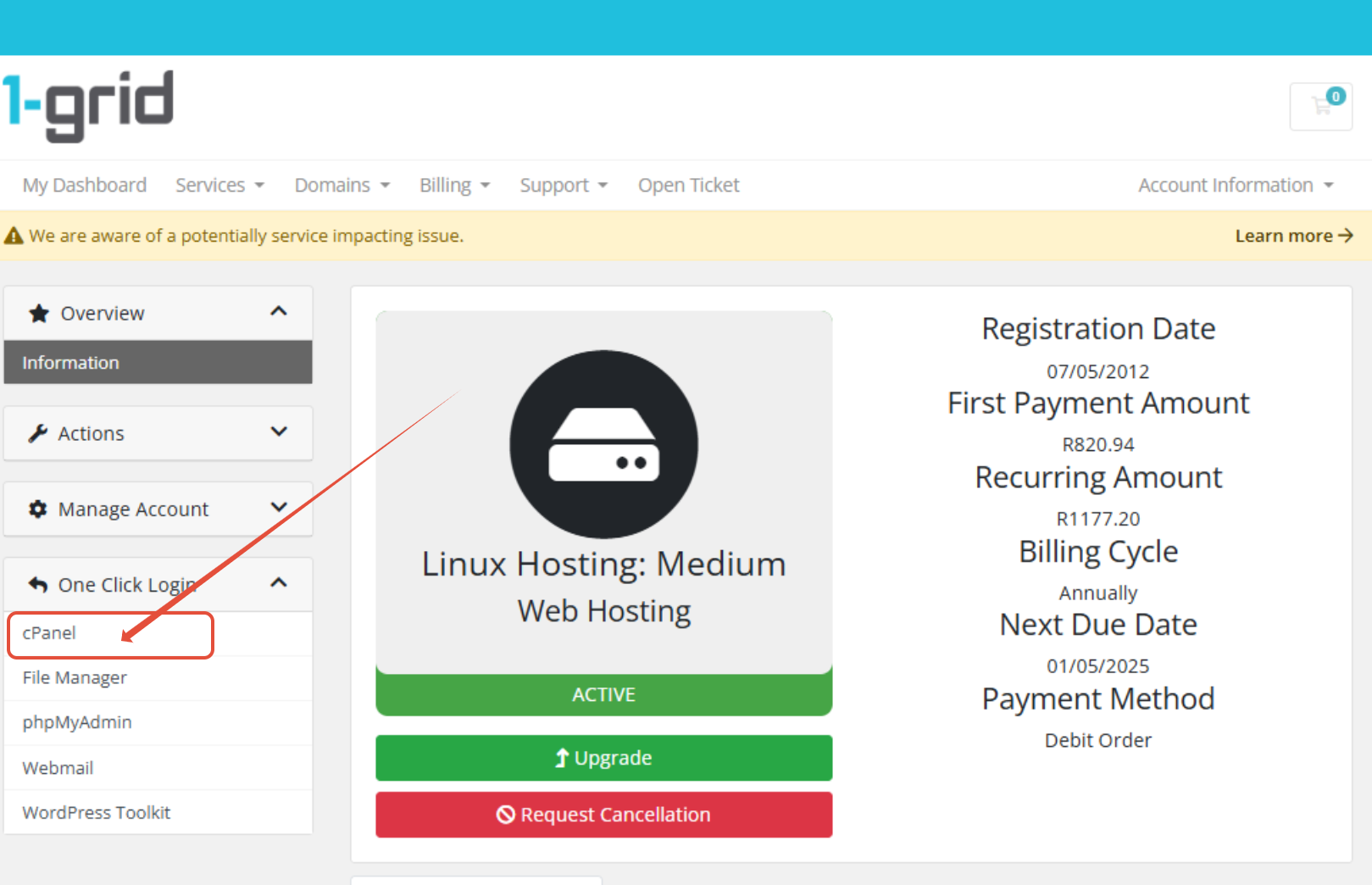Open the Services dropdown menu
Viewport: 1372px width, 885px height.
click(220, 185)
